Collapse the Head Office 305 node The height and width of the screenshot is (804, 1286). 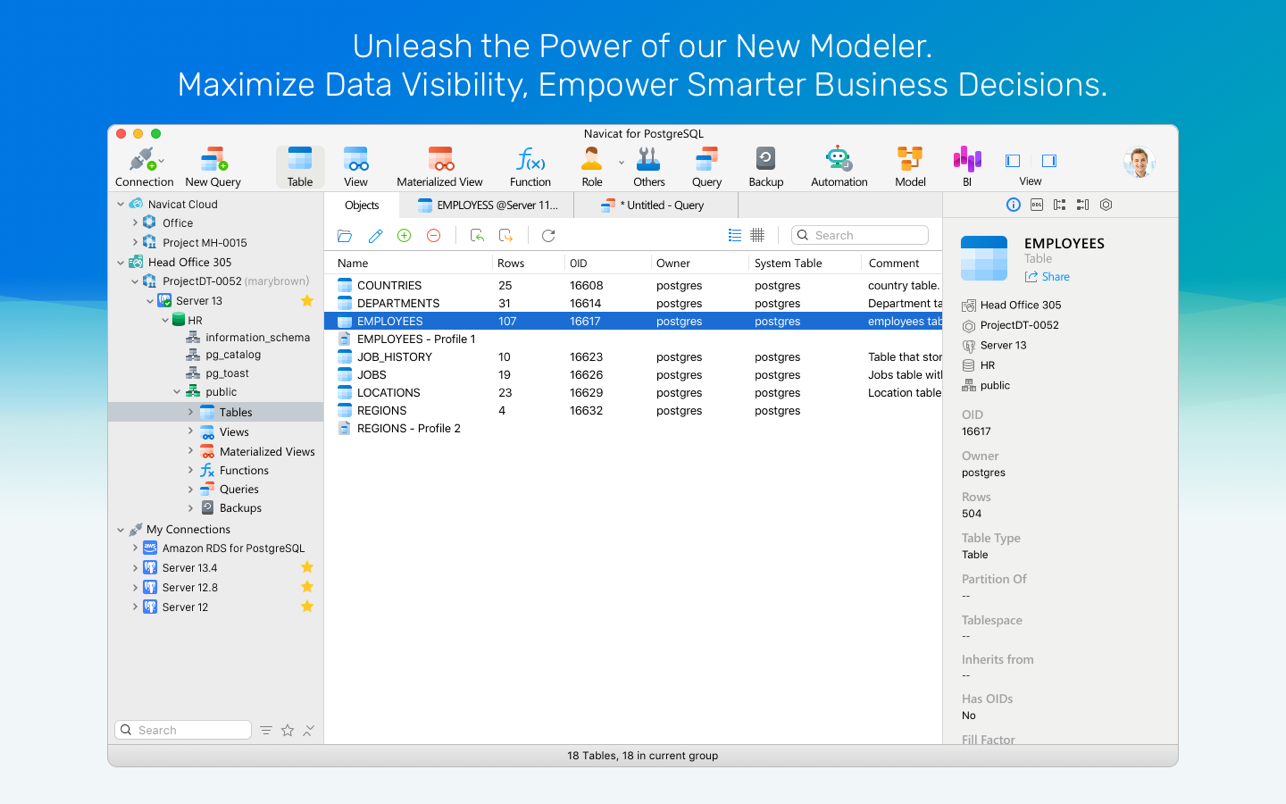tap(121, 262)
